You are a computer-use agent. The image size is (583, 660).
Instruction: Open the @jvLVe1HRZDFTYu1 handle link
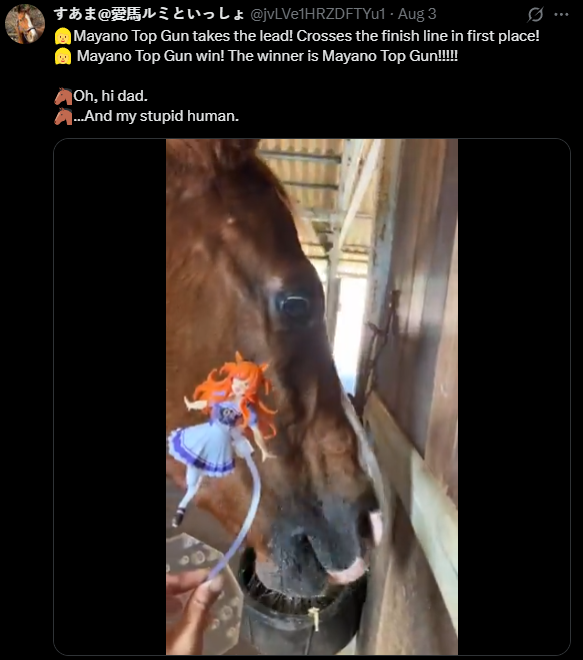318,14
